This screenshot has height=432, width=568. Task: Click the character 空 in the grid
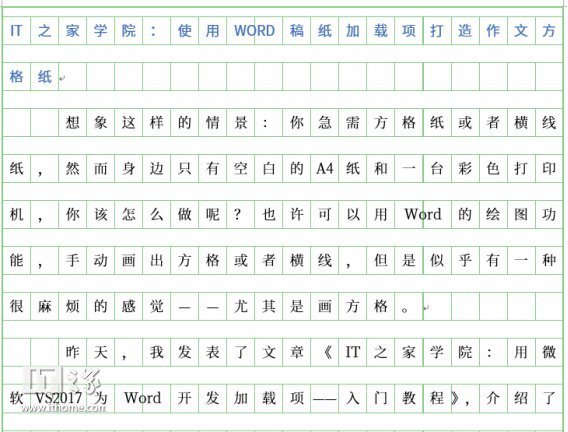(x=241, y=168)
